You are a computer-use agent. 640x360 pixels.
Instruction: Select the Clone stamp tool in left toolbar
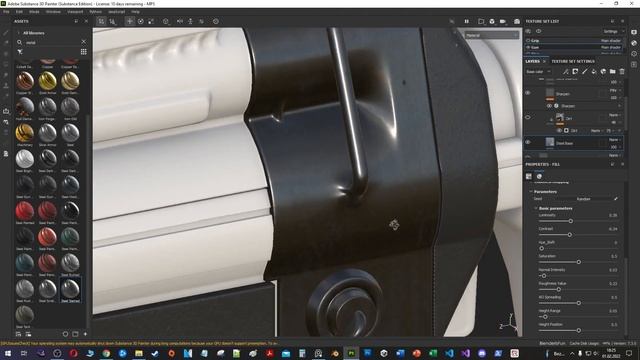coord(6,86)
